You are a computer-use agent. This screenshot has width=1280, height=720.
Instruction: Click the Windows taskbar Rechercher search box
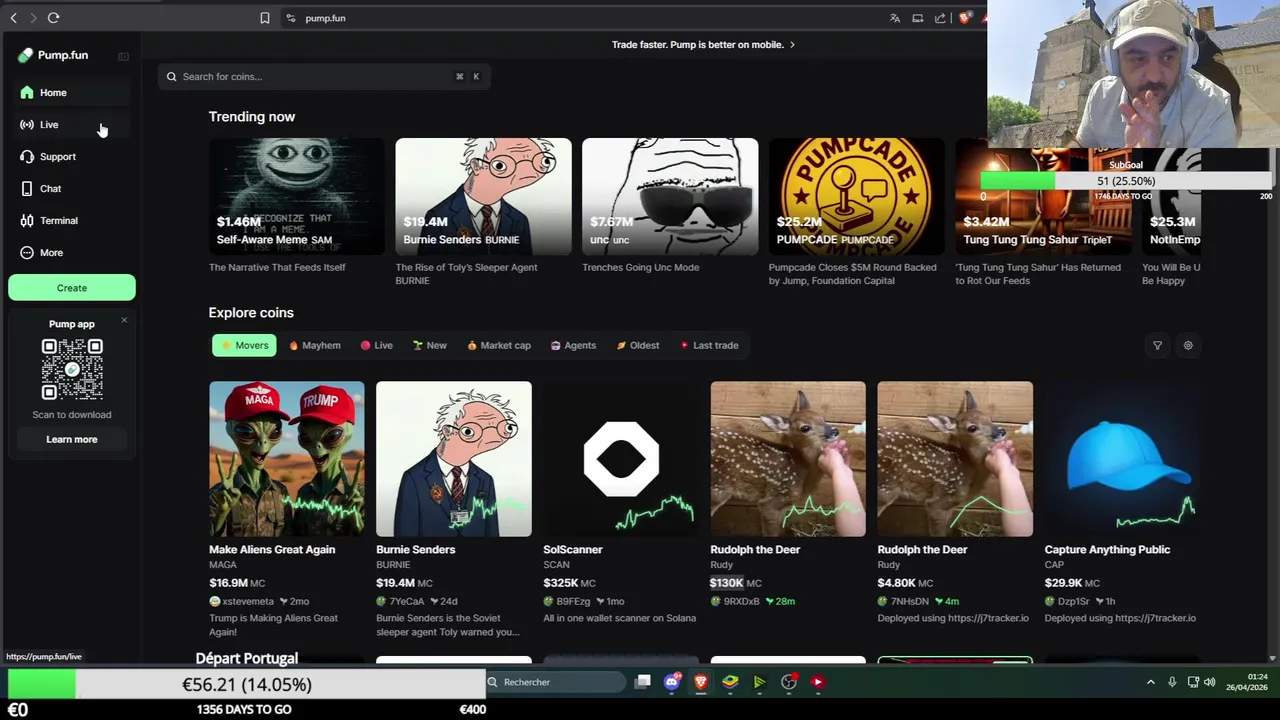(x=555, y=682)
